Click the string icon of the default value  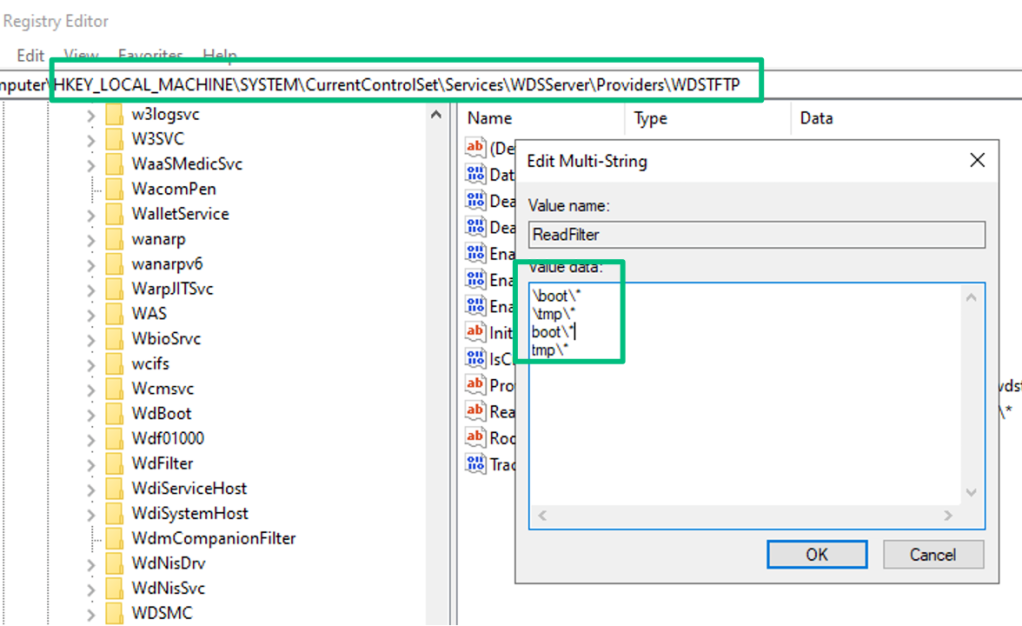(475, 148)
